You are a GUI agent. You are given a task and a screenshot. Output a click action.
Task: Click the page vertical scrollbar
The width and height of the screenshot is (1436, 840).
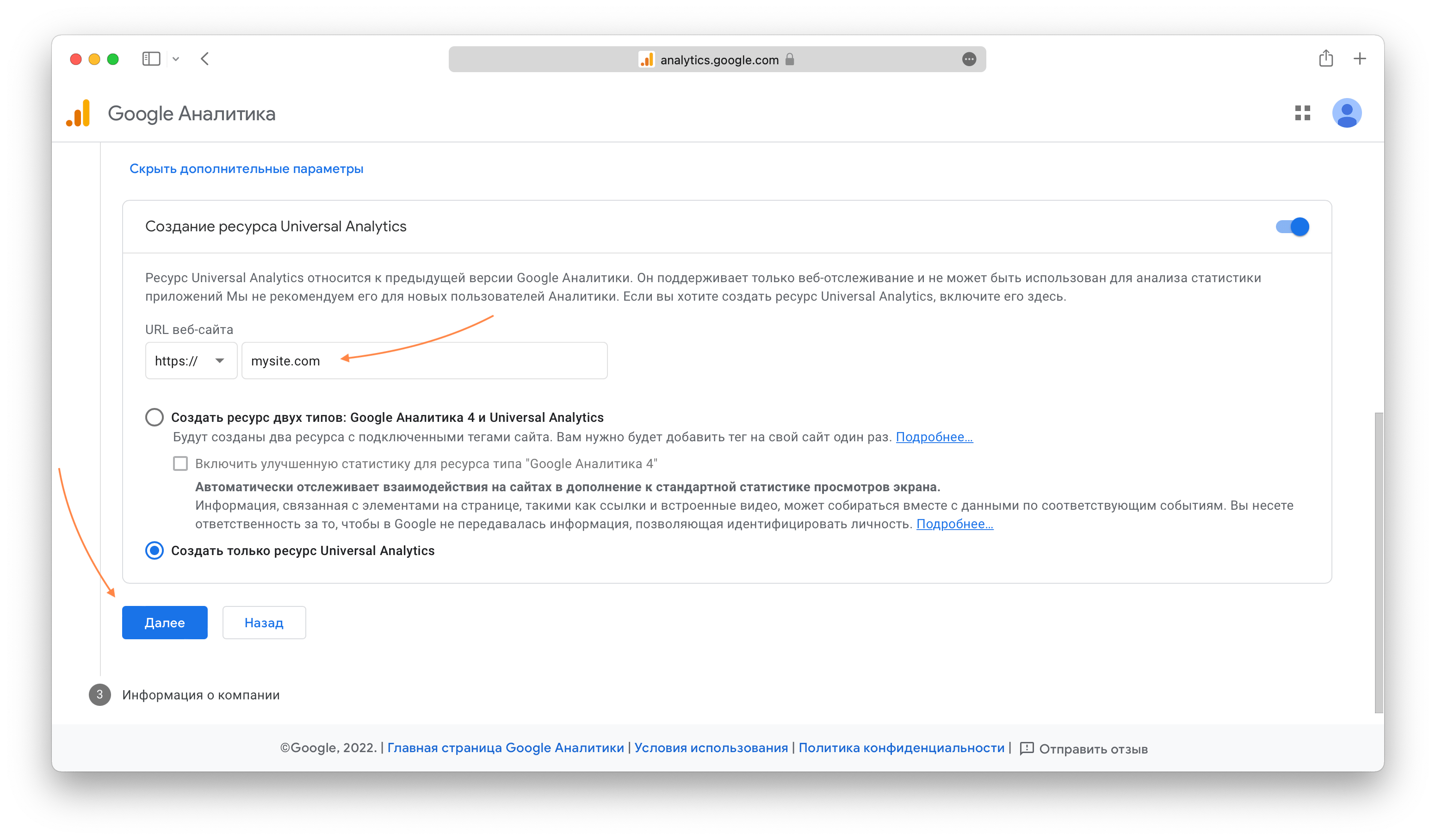pos(1379,562)
